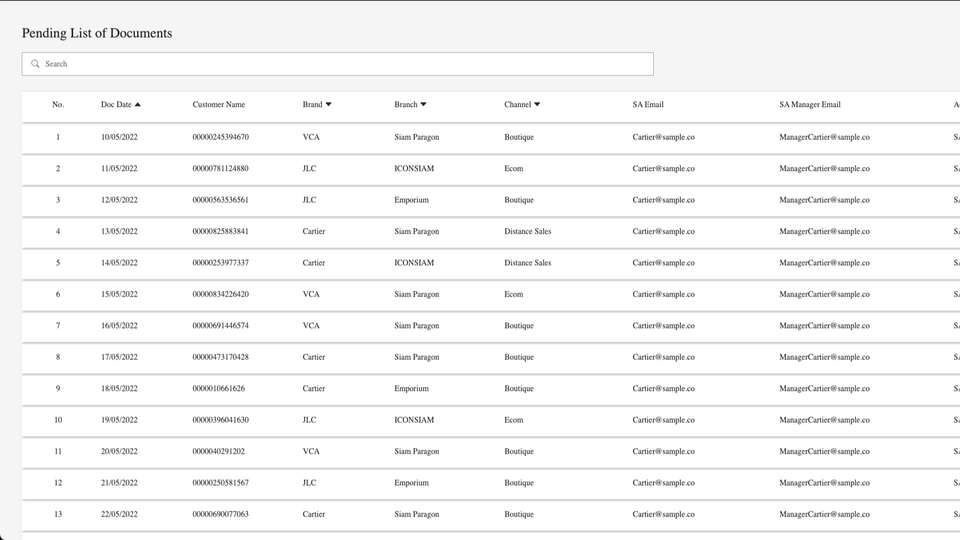Select customer 0000010661626
The width and height of the screenshot is (960, 540).
219,389
